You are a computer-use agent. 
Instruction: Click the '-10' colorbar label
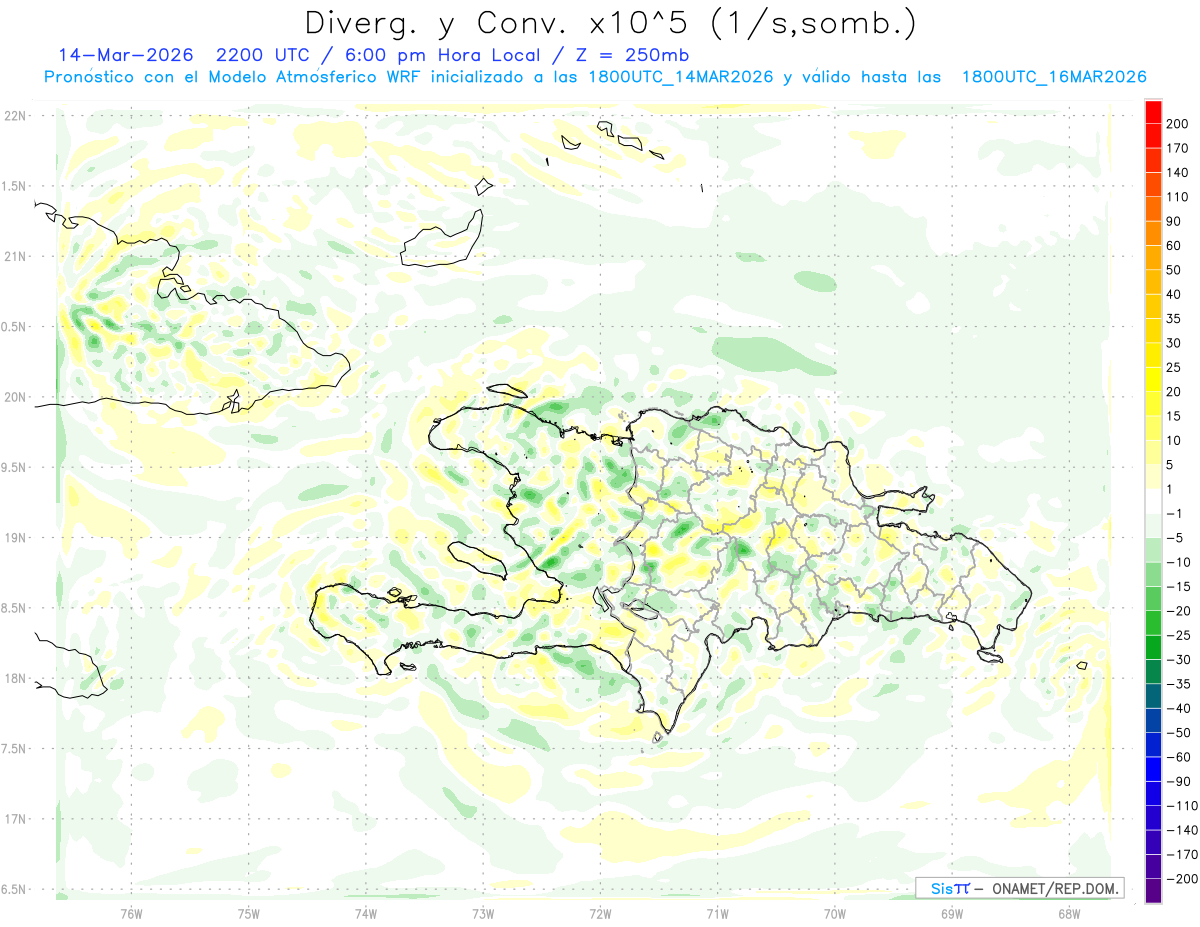pos(1178,563)
